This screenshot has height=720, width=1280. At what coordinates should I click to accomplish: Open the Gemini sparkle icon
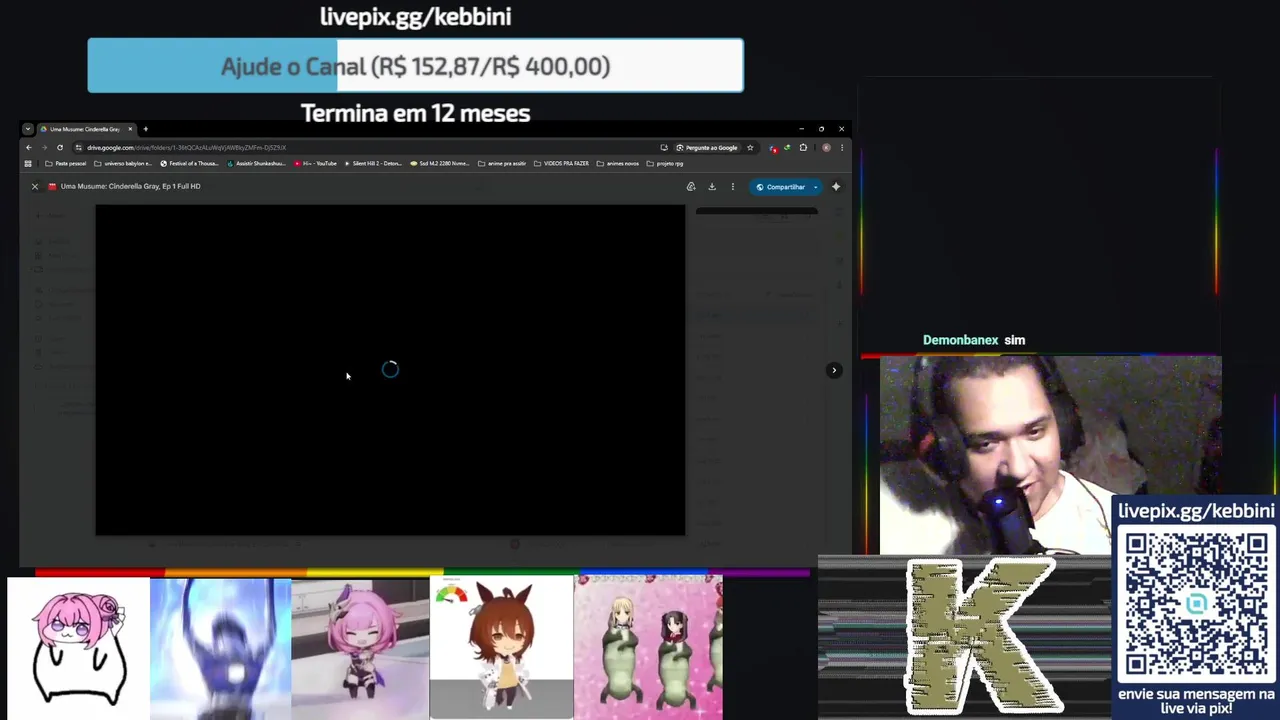click(836, 186)
